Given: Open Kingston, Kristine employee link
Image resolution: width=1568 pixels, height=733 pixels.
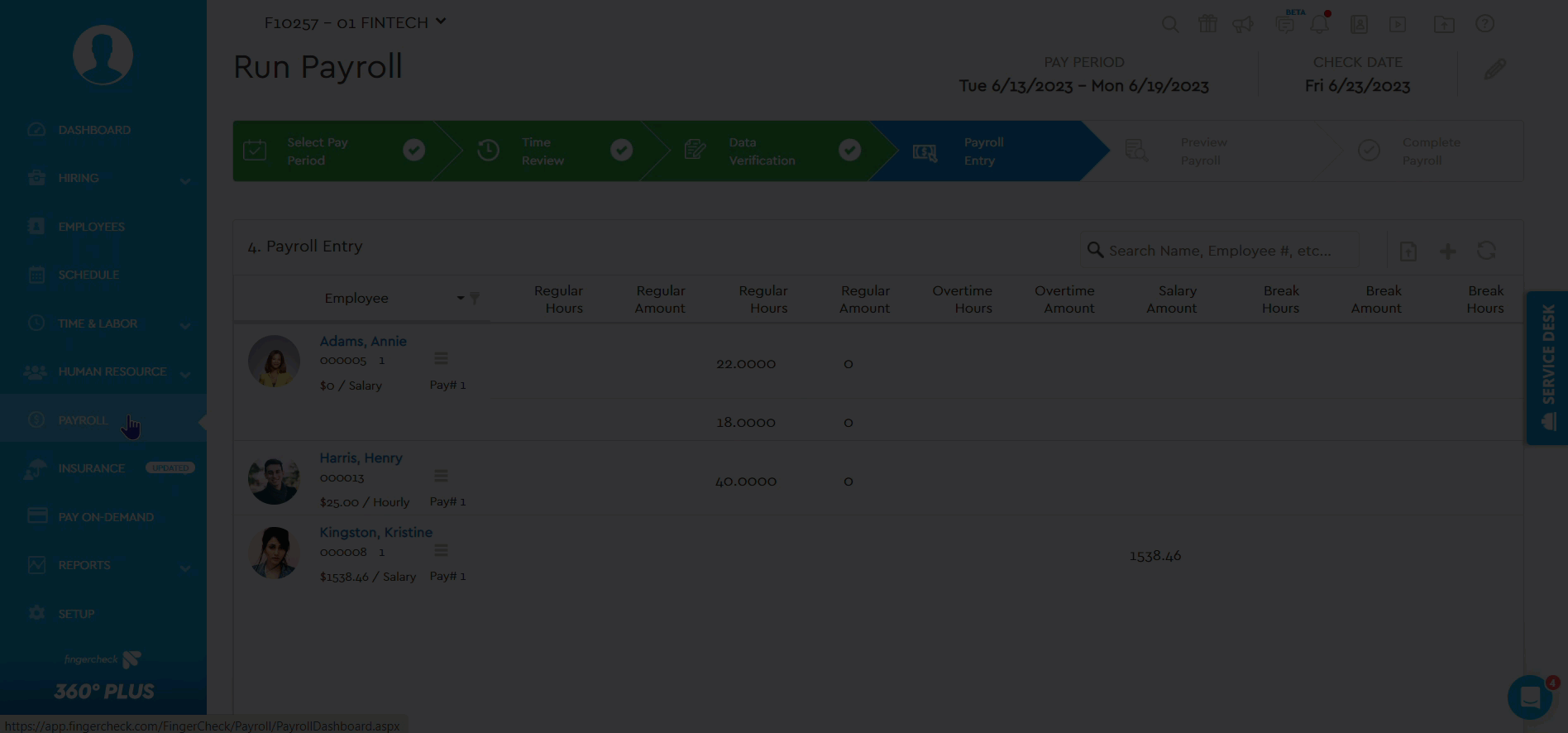Looking at the screenshot, I should (x=375, y=532).
